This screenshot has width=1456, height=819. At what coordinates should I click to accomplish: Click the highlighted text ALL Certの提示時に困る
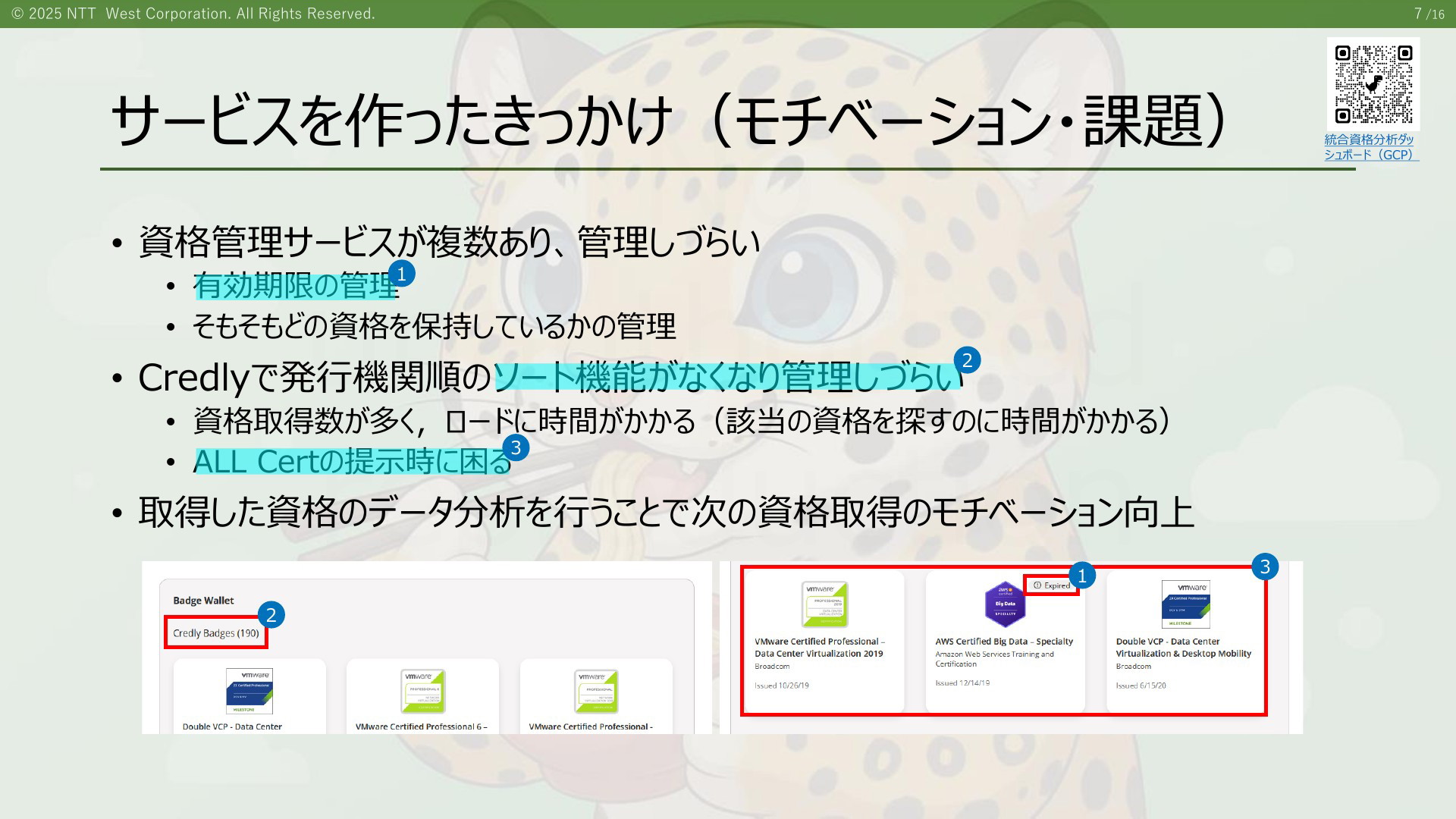click(x=353, y=461)
